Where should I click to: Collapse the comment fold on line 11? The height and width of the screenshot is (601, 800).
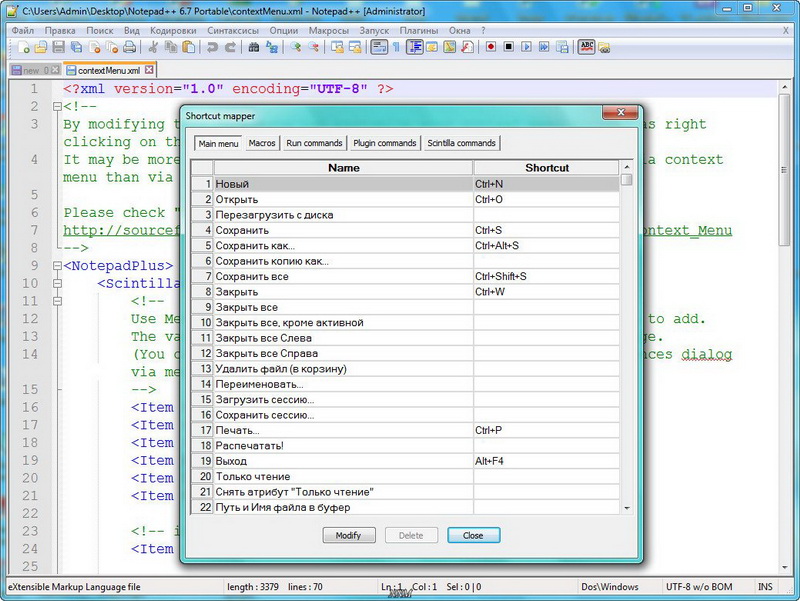click(x=57, y=302)
